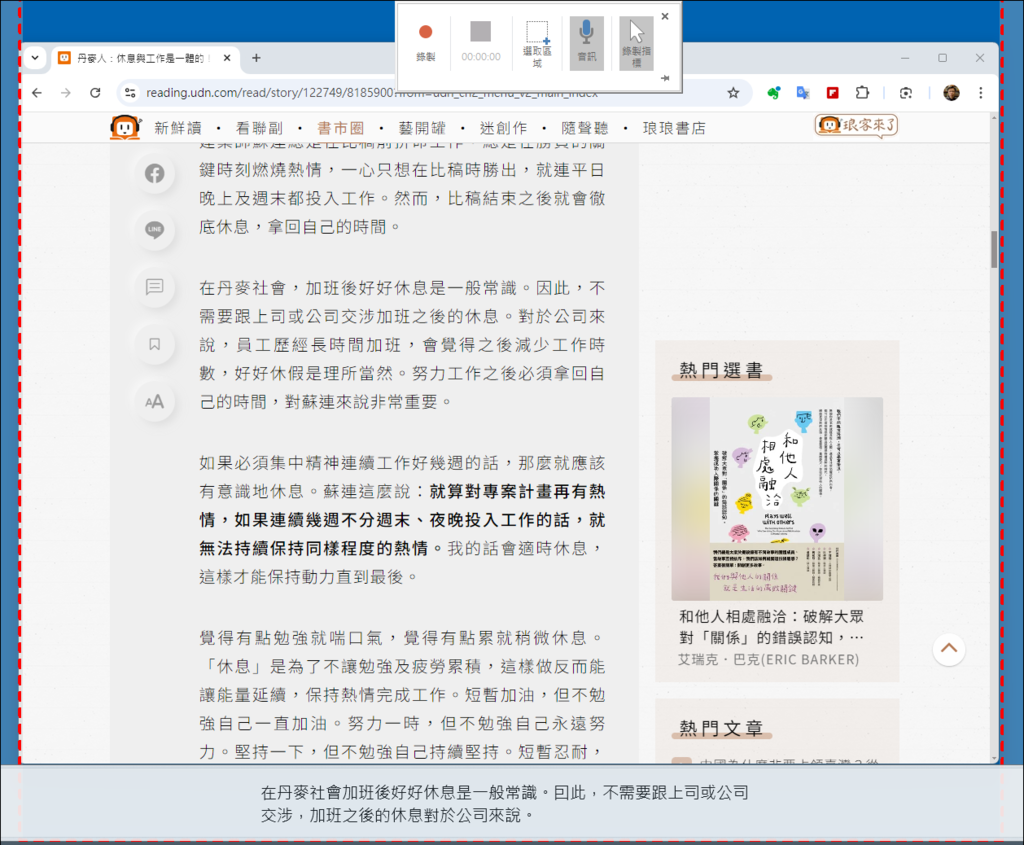Go forward to next page
The height and width of the screenshot is (845, 1024).
pyautogui.click(x=65, y=93)
